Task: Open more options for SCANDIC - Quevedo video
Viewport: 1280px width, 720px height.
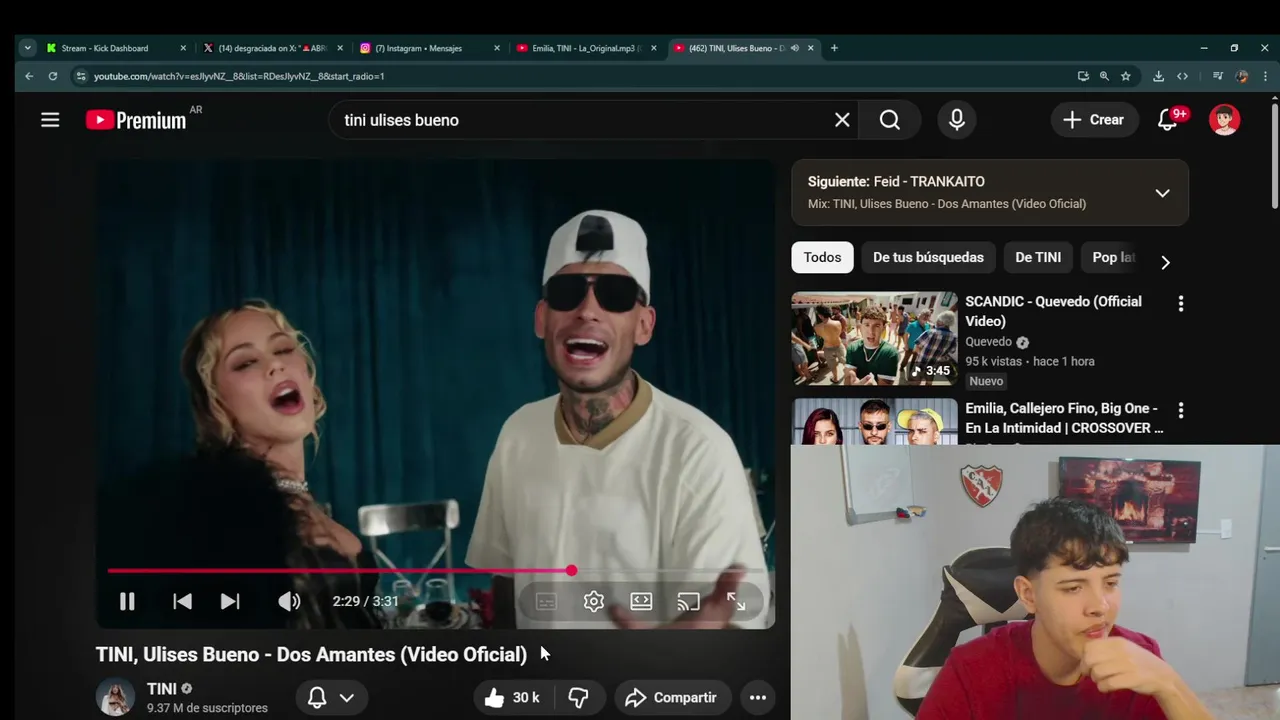Action: click(1181, 304)
